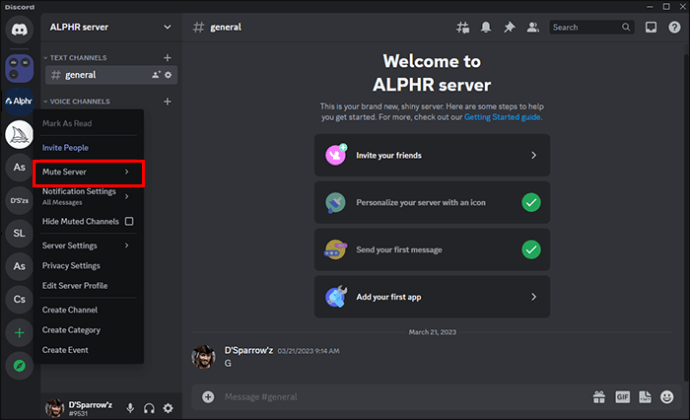
Task: Add new text channel plus icon
Action: 167,58
